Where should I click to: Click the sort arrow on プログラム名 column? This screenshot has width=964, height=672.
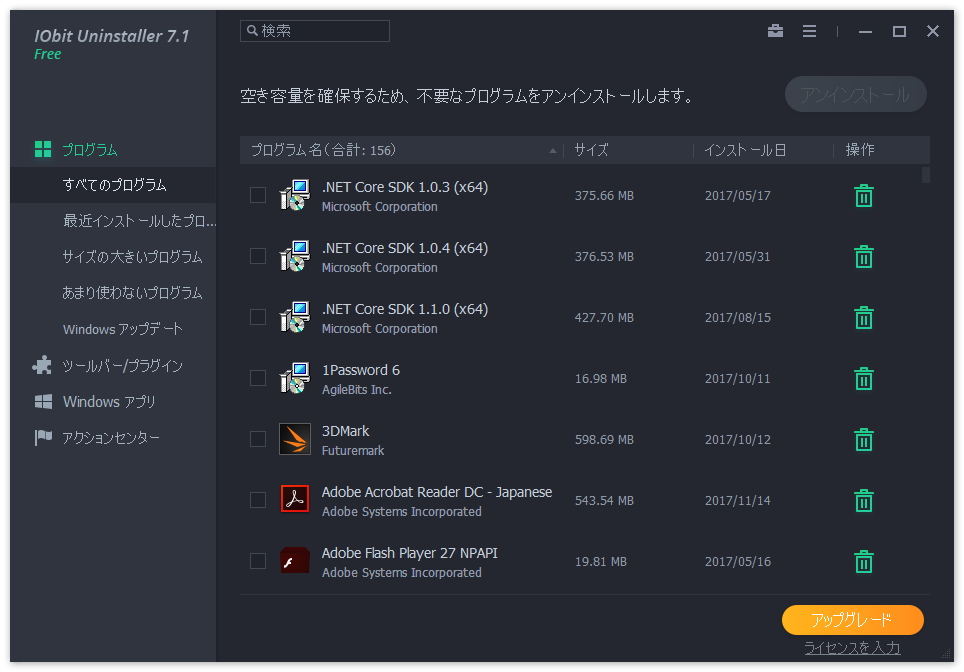[x=551, y=150]
